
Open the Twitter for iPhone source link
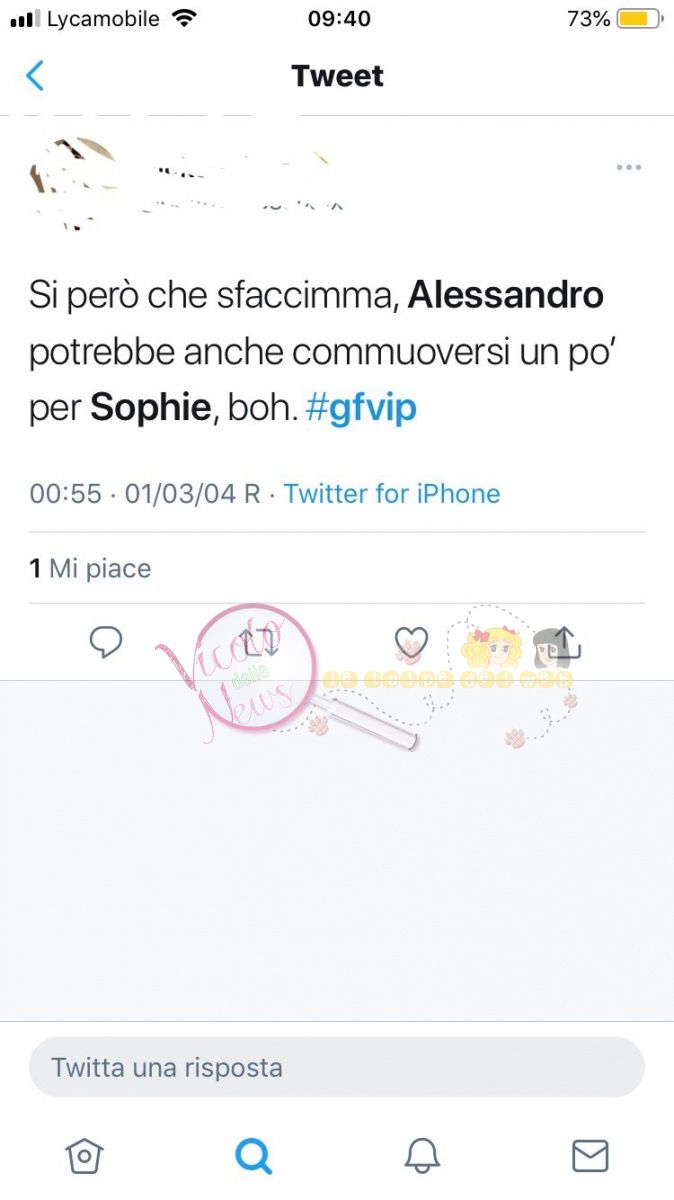[x=392, y=493]
